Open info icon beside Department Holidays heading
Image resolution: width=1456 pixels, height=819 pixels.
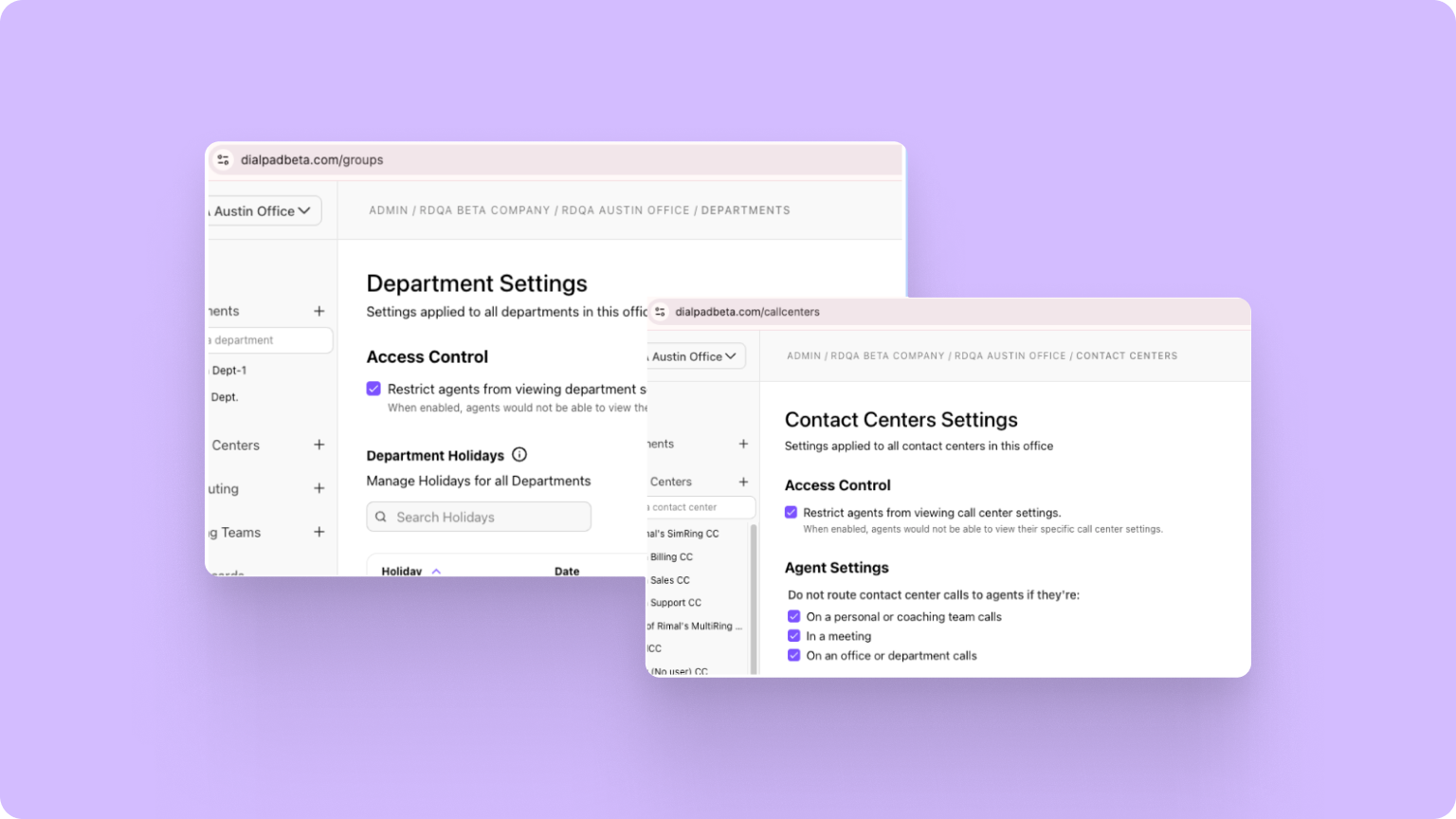519,454
